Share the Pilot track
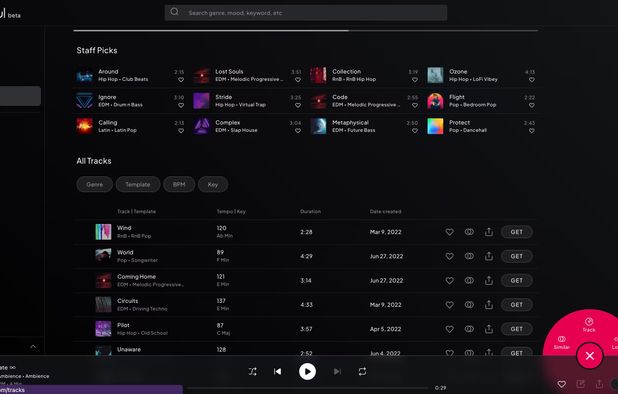618x394 pixels. click(489, 329)
